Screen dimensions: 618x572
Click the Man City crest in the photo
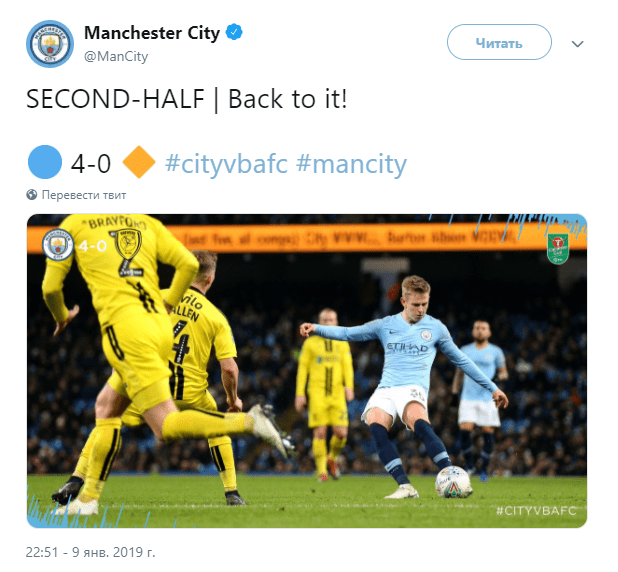coord(58,245)
